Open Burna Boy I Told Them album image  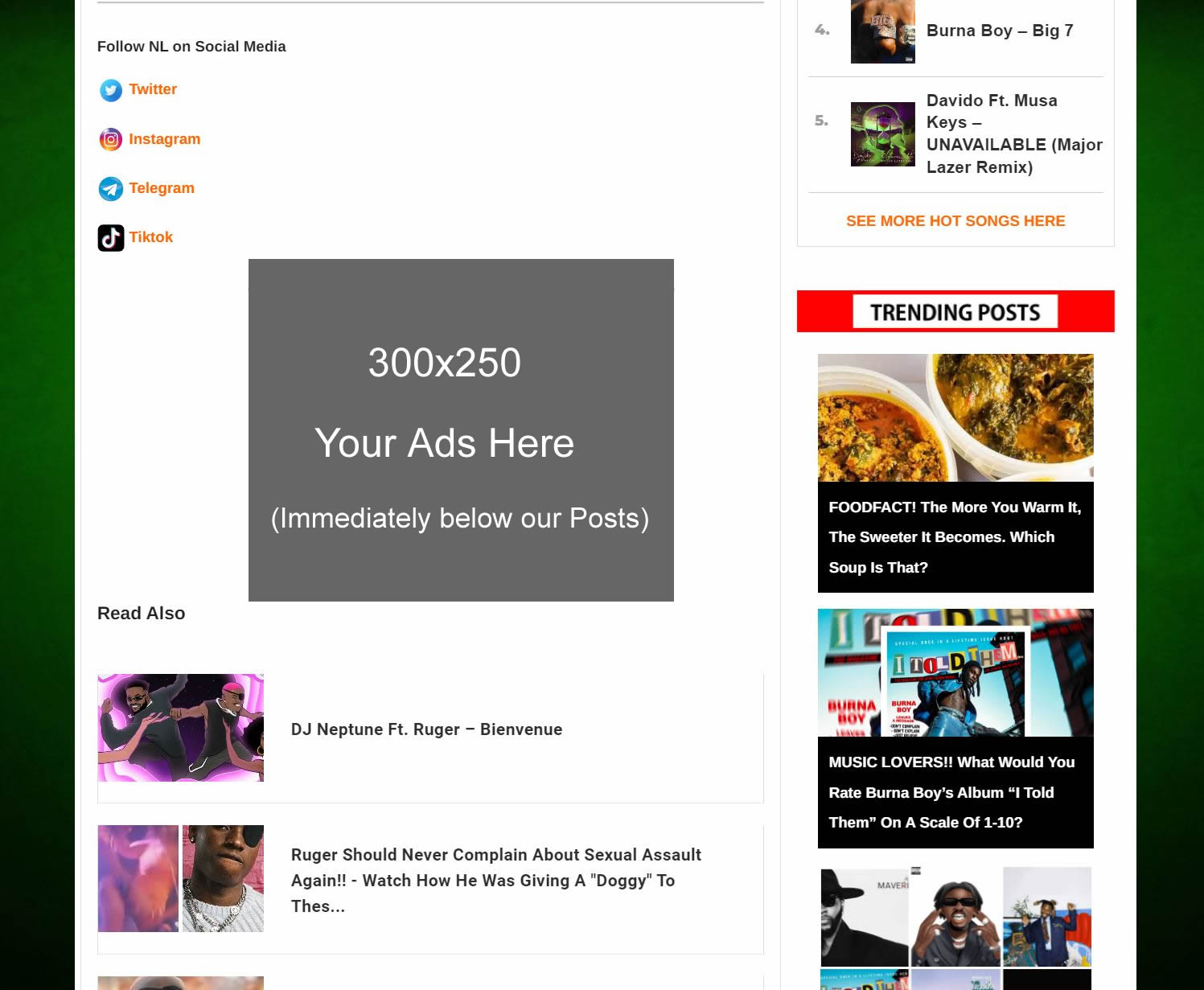tap(955, 672)
